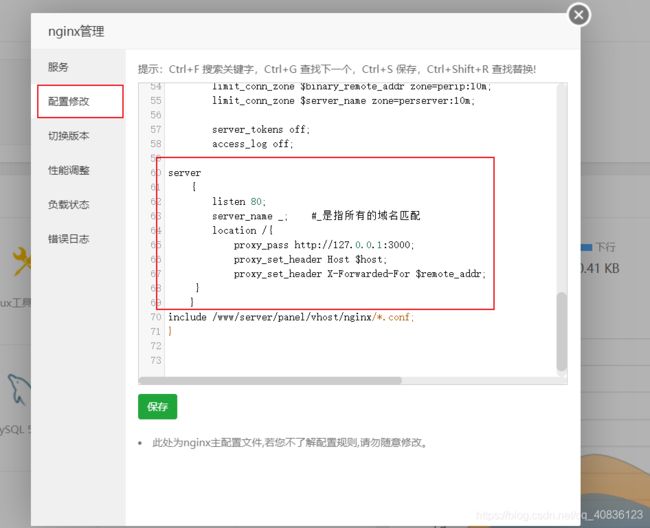The height and width of the screenshot is (528, 650).
Task: Select the 配置修改 tab
Action: 80,102
